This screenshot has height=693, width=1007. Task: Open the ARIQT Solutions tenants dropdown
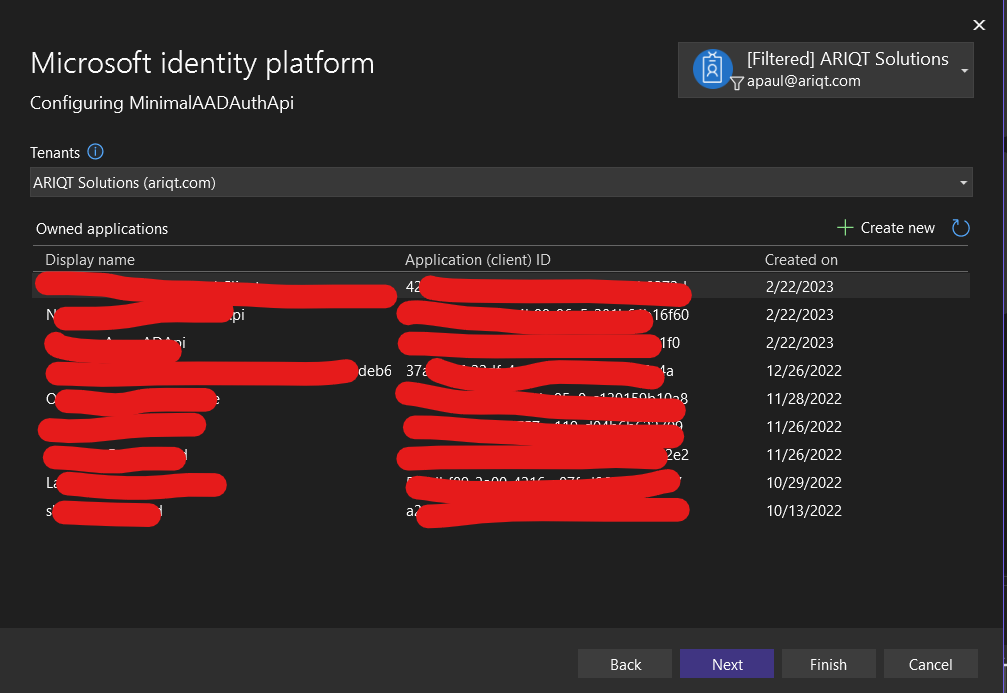click(x=500, y=182)
